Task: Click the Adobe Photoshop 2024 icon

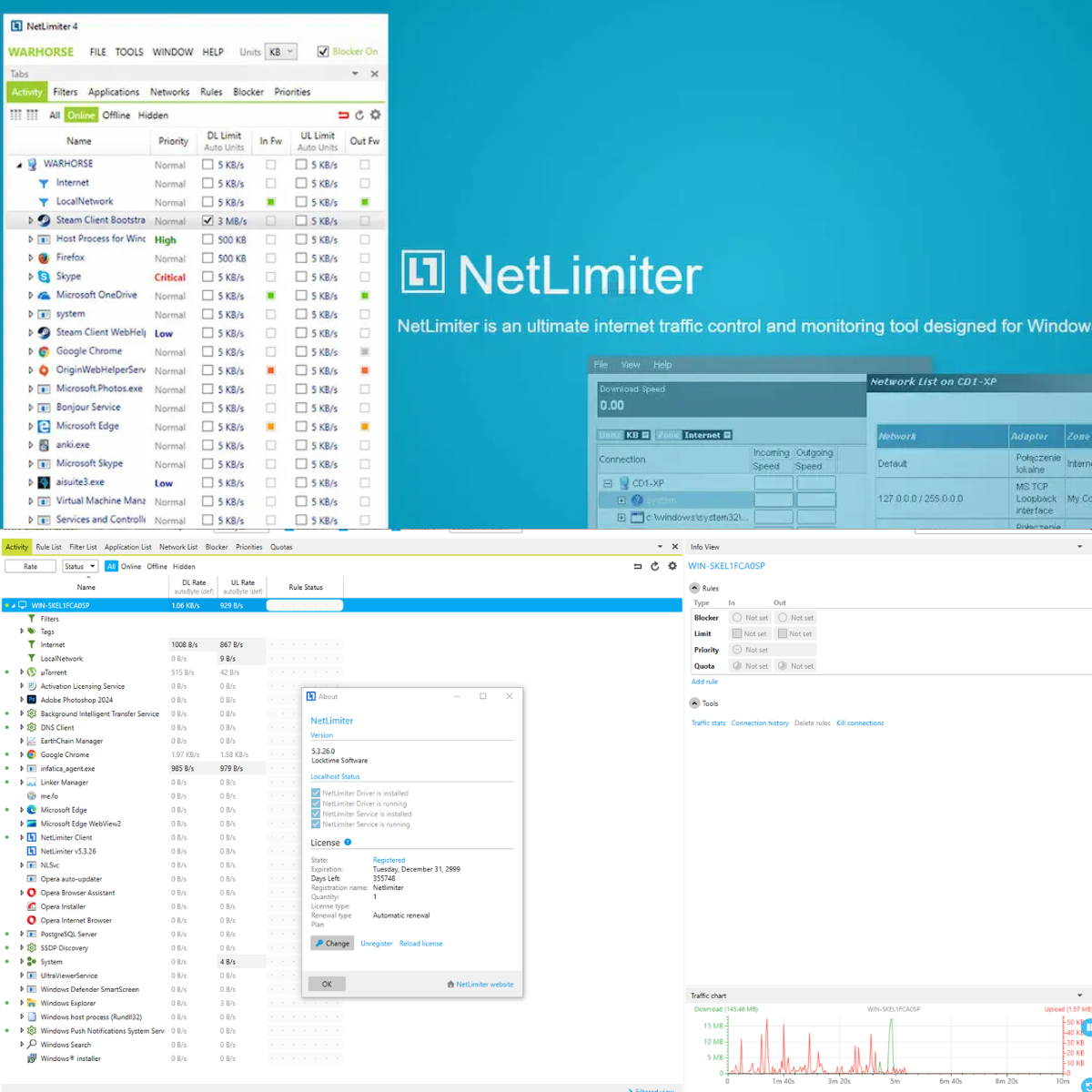Action: point(32,700)
